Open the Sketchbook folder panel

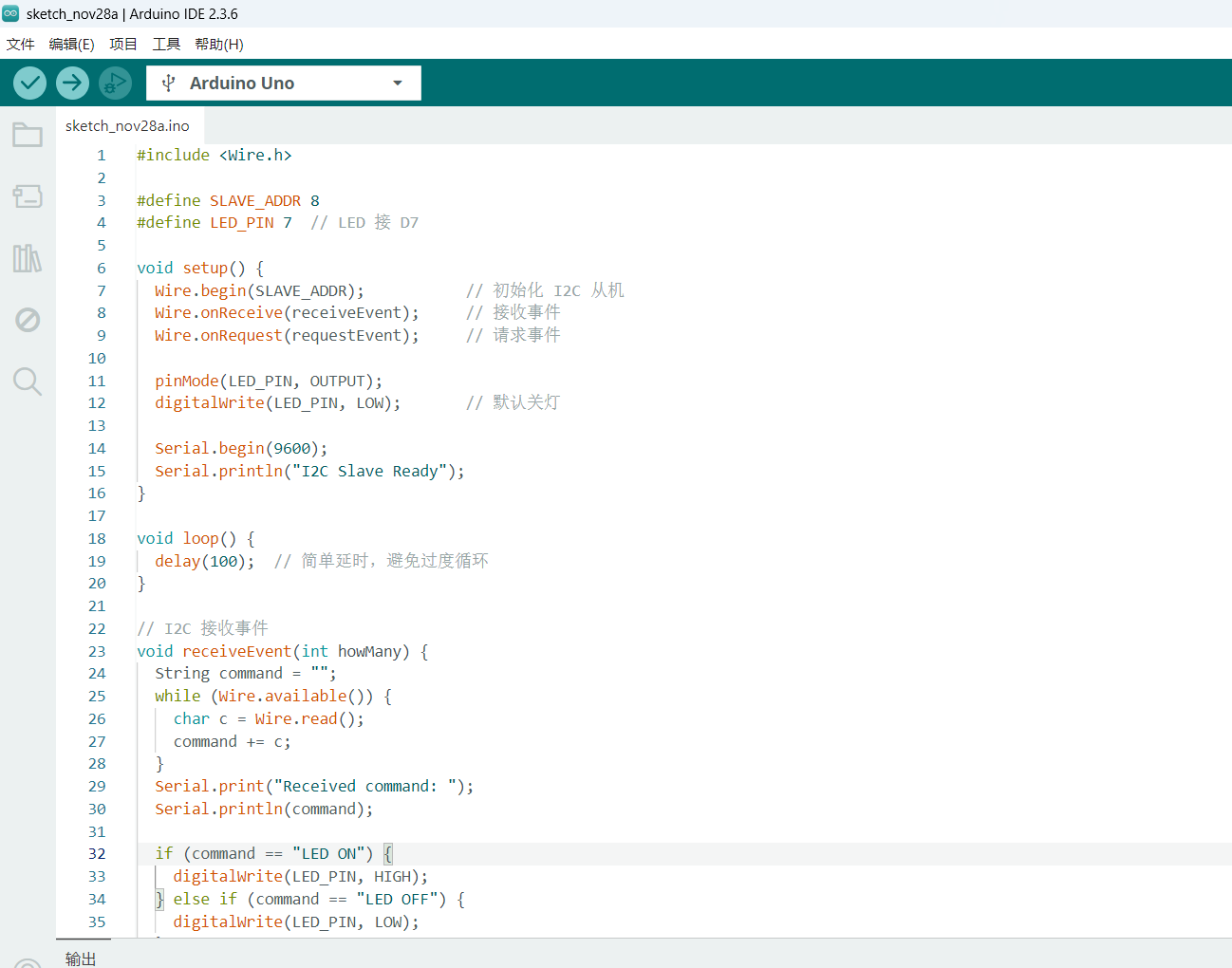coord(28,135)
